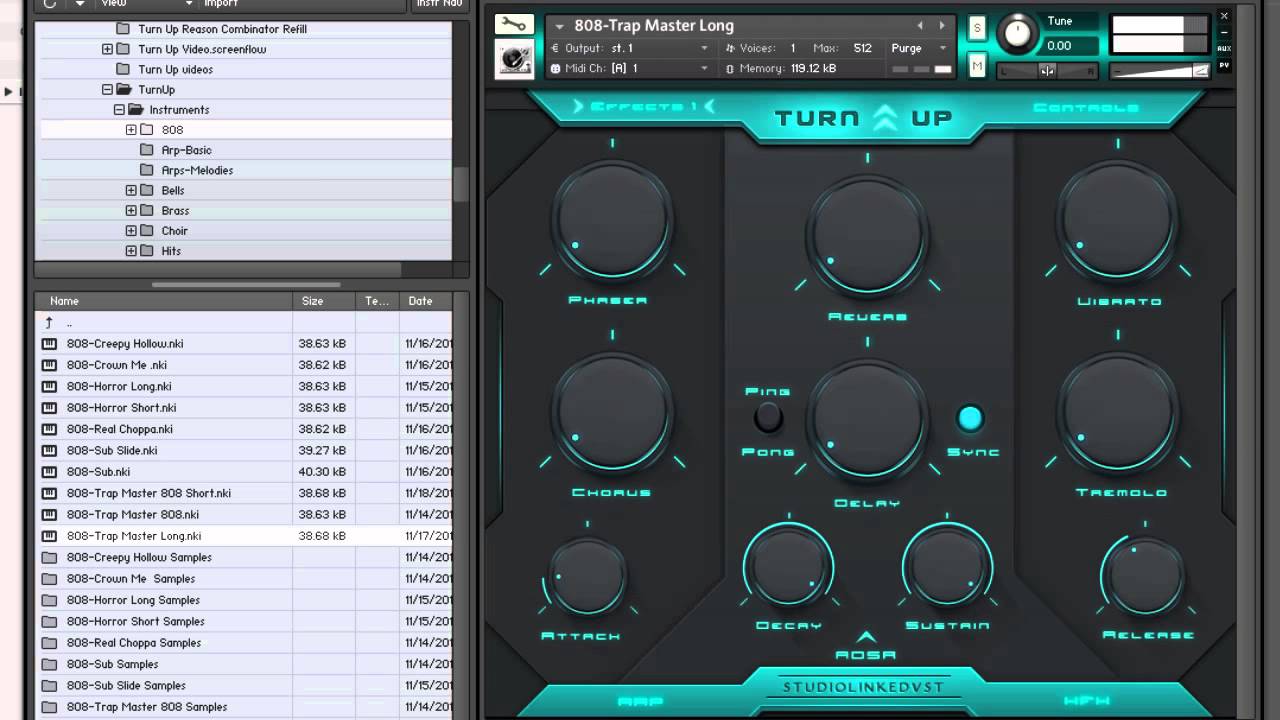Select the Arp-Basic folder
The width and height of the screenshot is (1280, 720).
click(186, 150)
